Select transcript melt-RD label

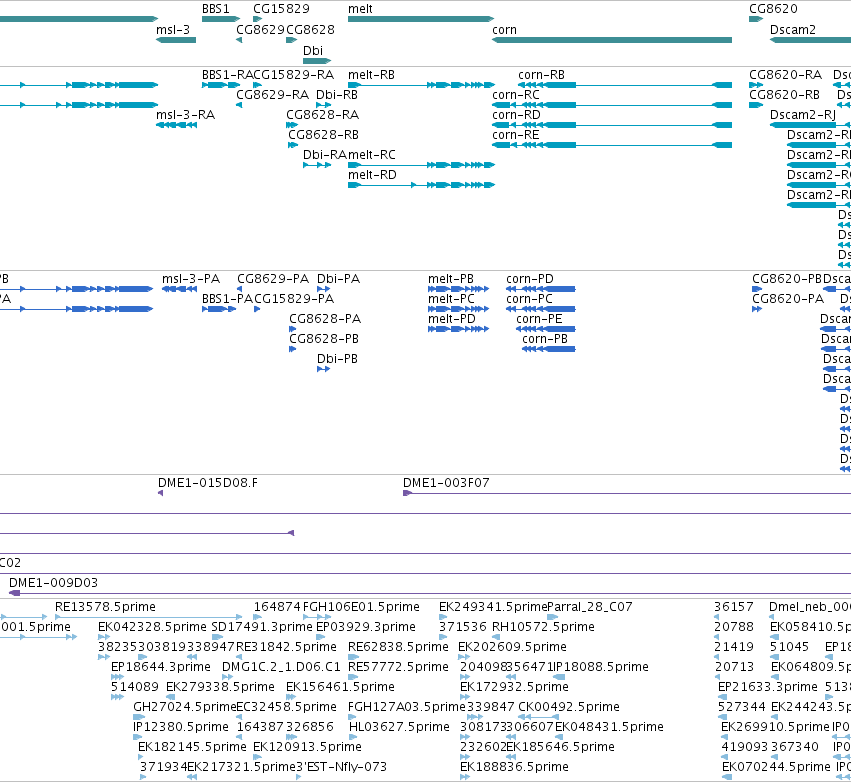[372, 175]
